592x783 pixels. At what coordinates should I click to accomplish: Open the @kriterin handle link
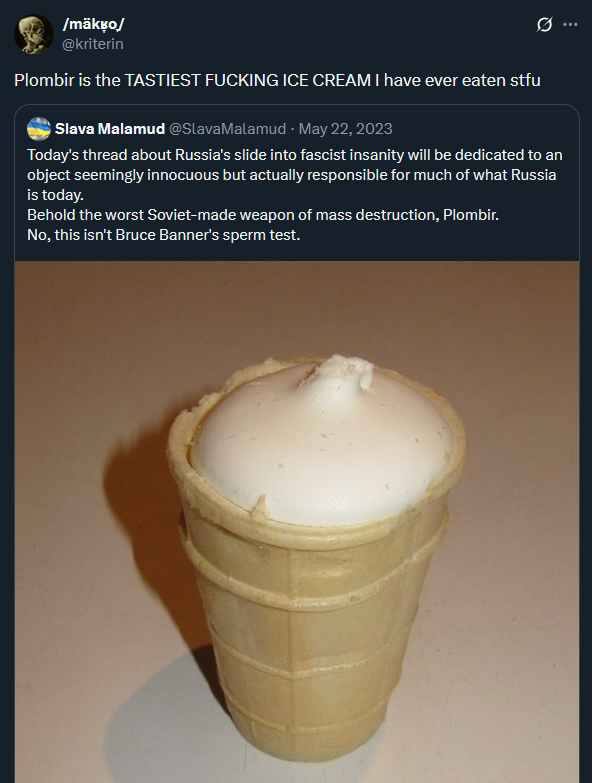tap(92, 44)
